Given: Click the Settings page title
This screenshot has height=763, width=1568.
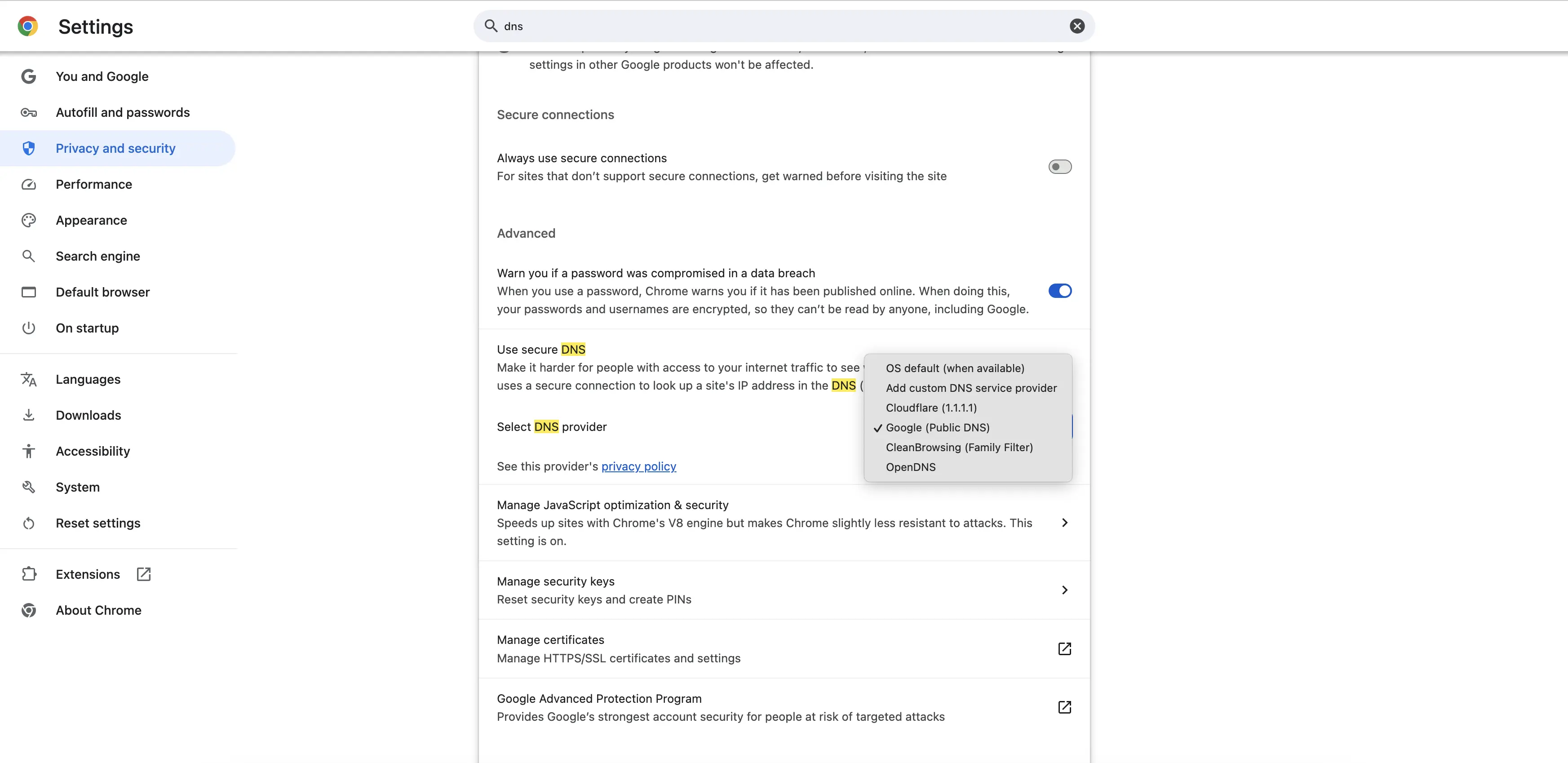Looking at the screenshot, I should point(96,27).
